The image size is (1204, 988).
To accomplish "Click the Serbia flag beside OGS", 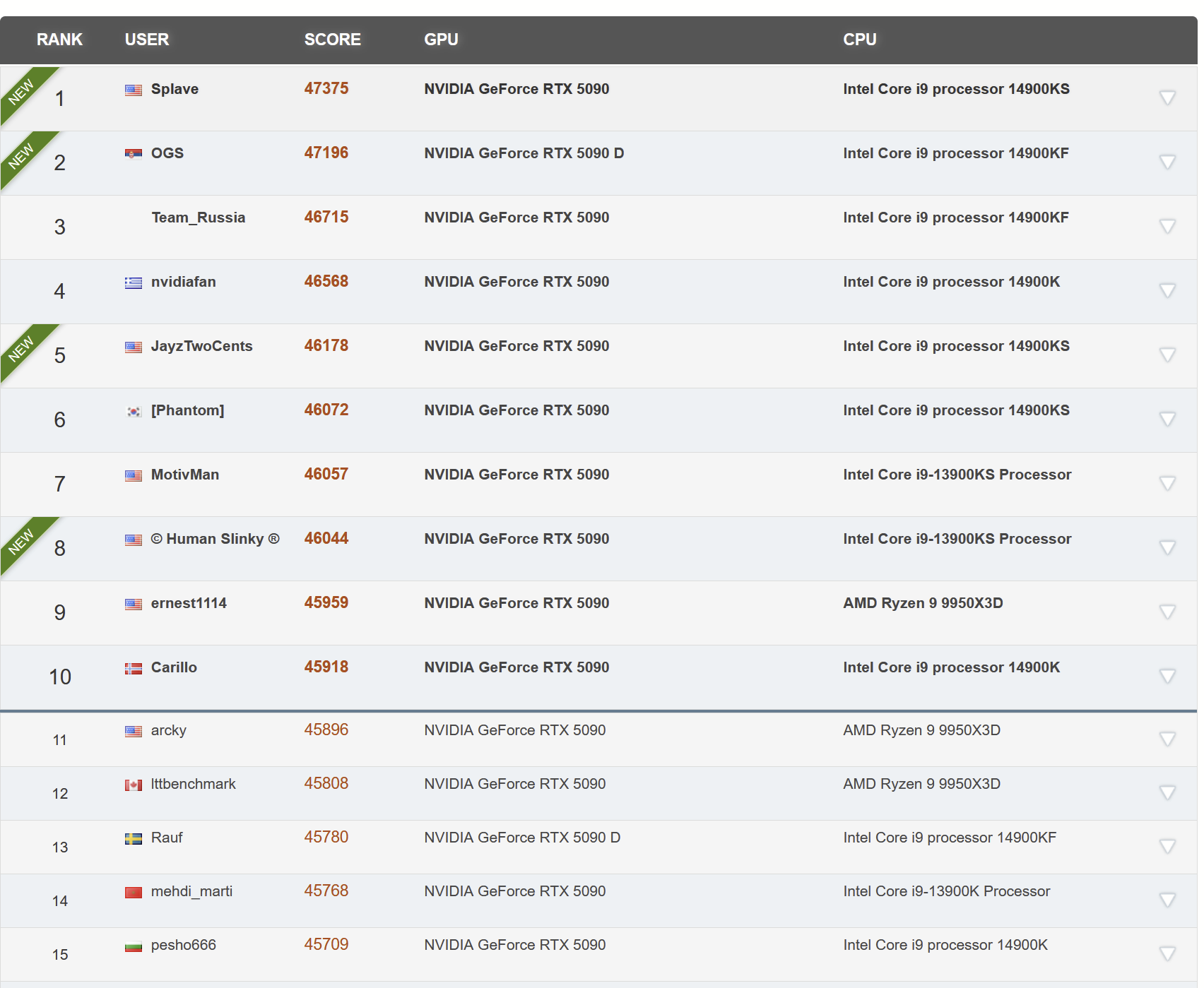I will click(x=134, y=154).
